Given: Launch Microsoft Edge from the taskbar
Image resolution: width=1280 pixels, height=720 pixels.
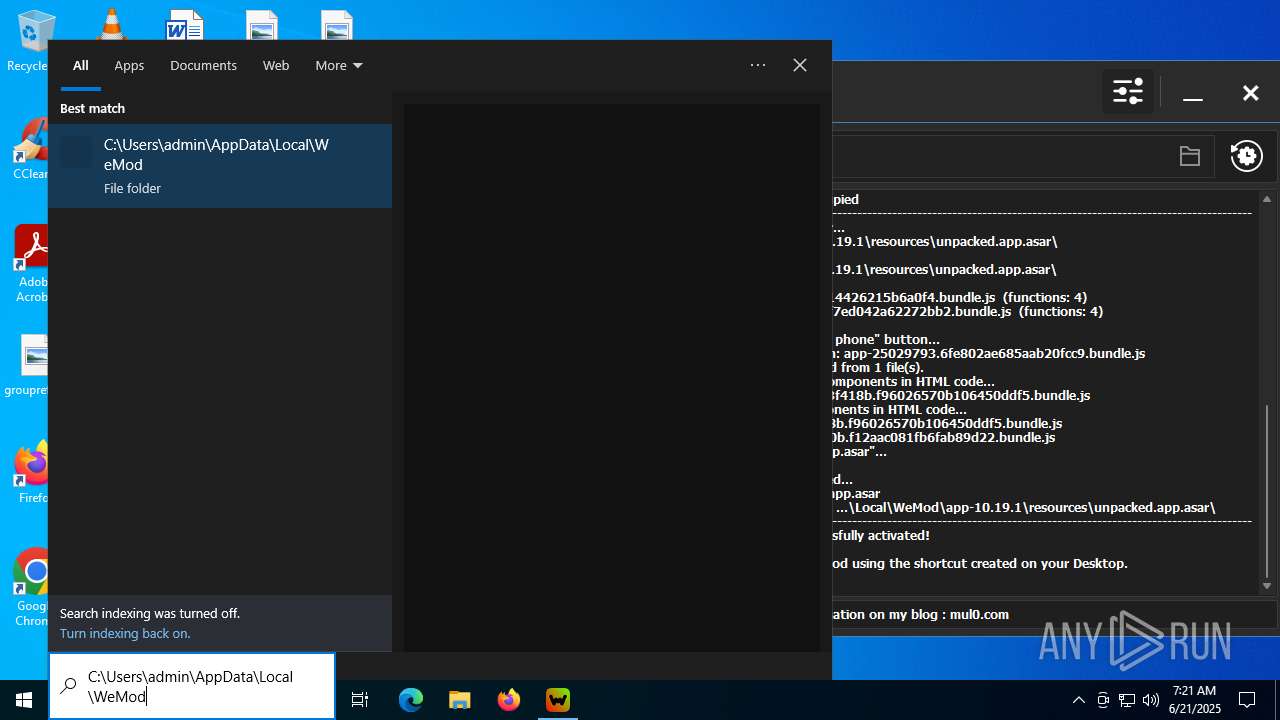Looking at the screenshot, I should 411,700.
